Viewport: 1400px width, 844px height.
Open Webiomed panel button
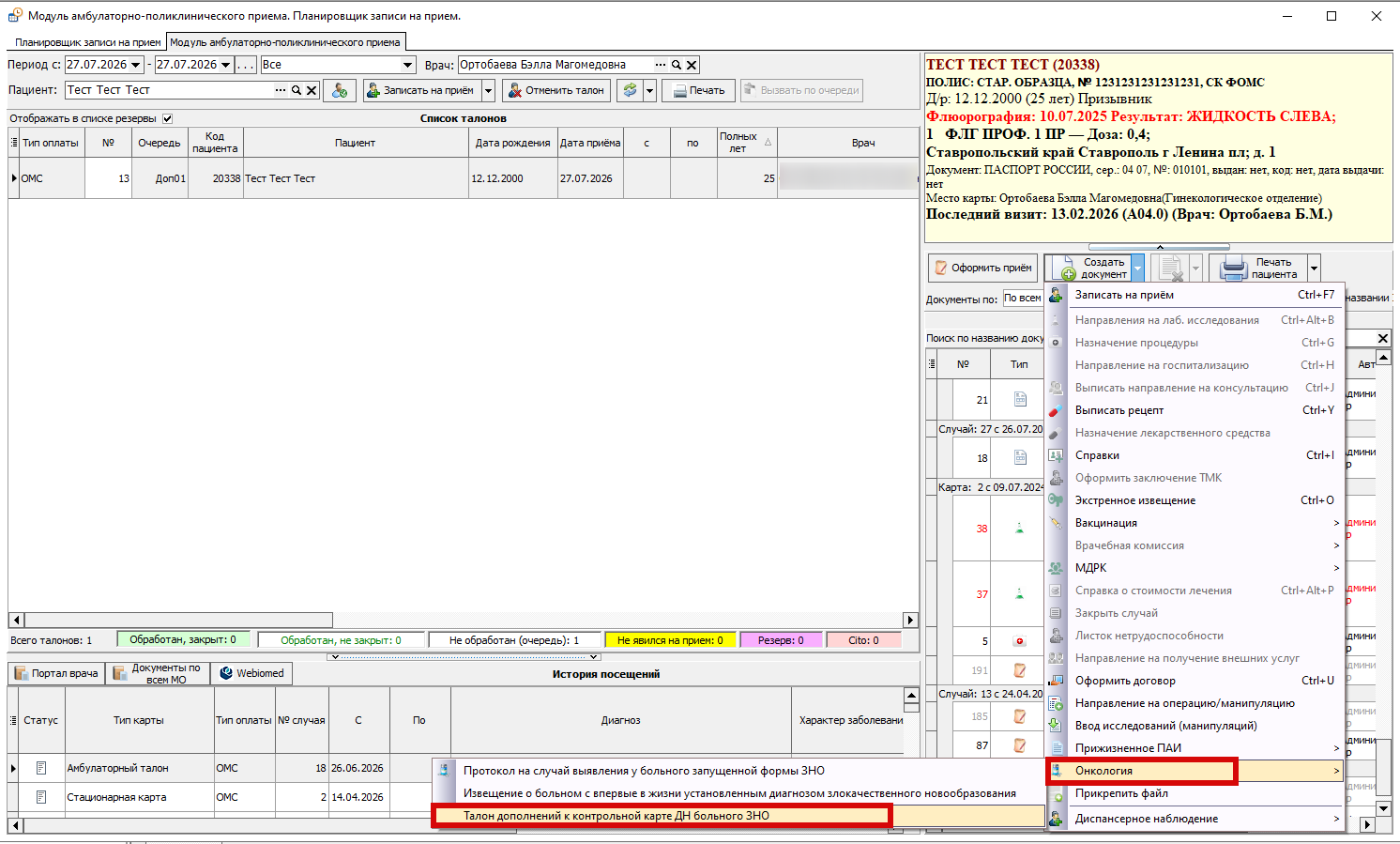click(x=251, y=673)
